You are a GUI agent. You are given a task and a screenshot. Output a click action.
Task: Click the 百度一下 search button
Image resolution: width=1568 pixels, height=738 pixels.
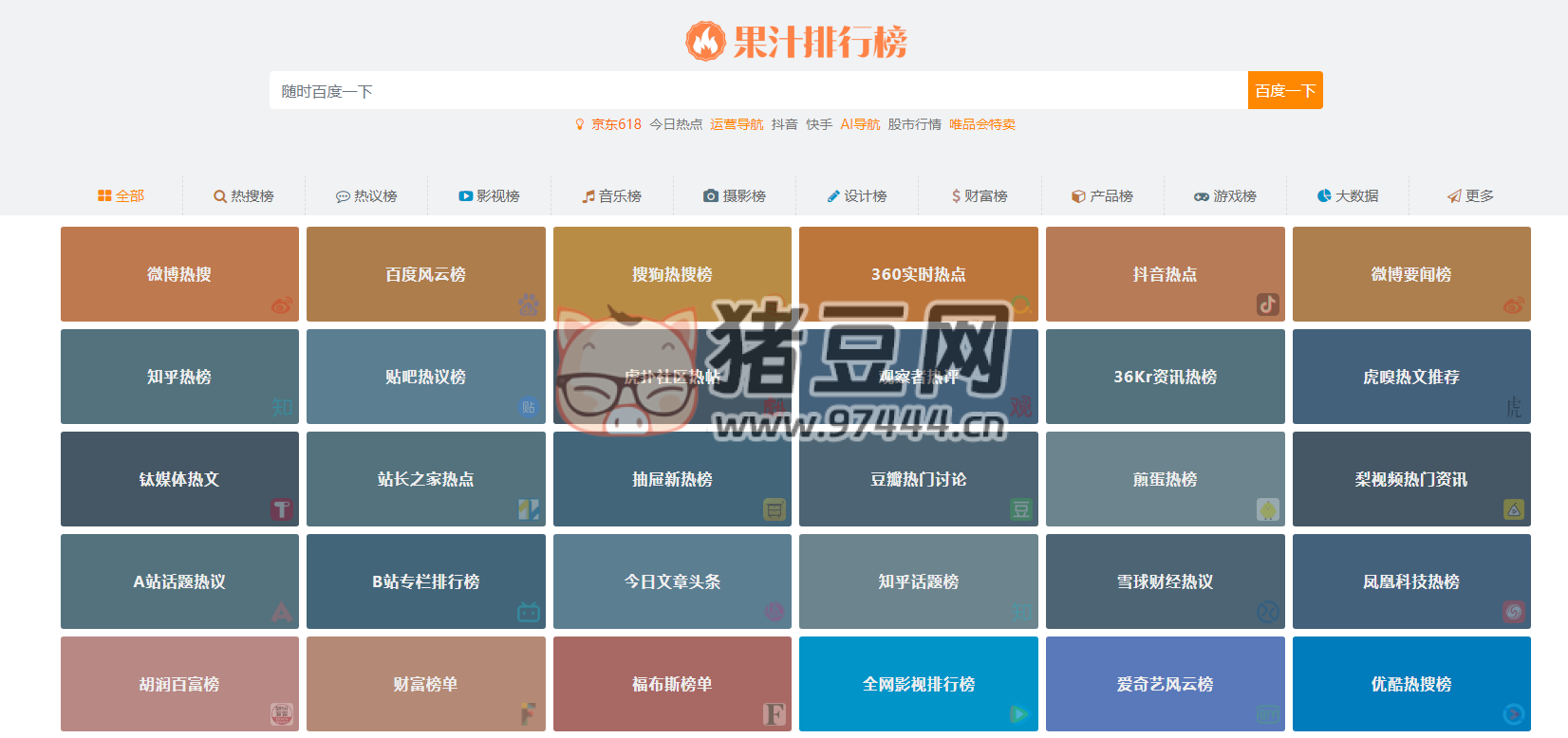[1285, 91]
